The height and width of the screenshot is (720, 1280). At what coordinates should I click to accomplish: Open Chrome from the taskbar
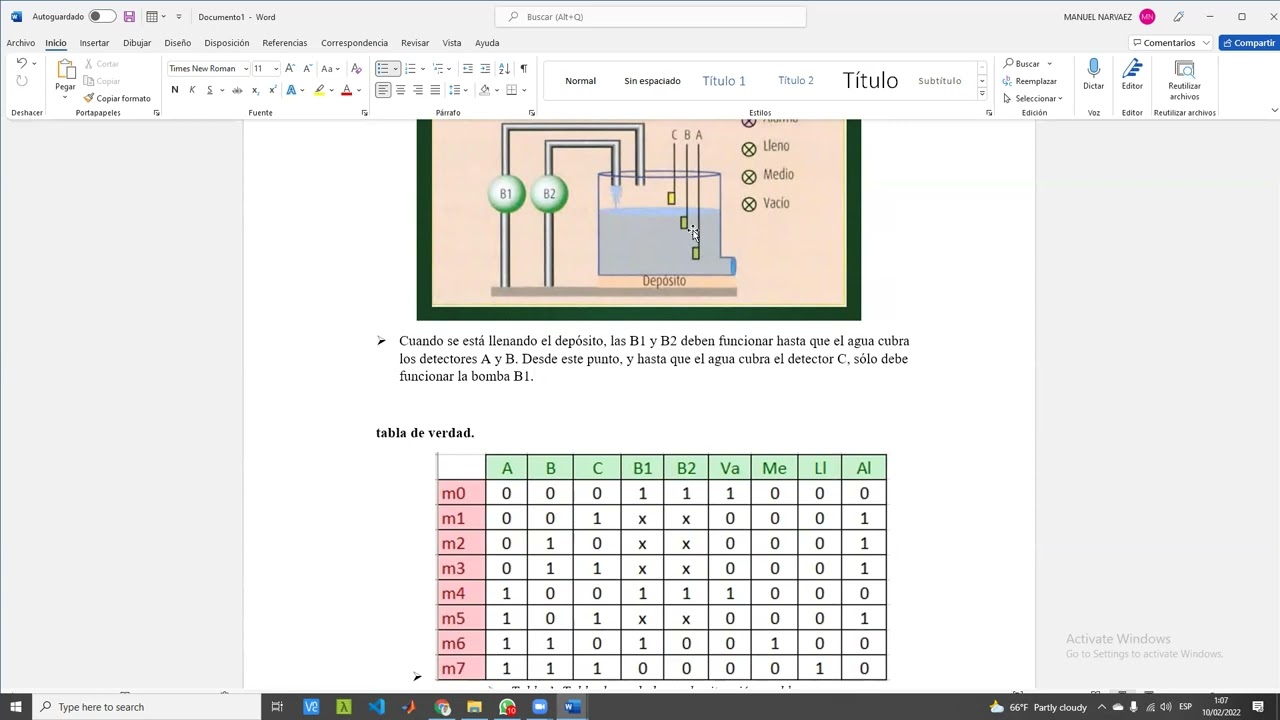[442, 707]
